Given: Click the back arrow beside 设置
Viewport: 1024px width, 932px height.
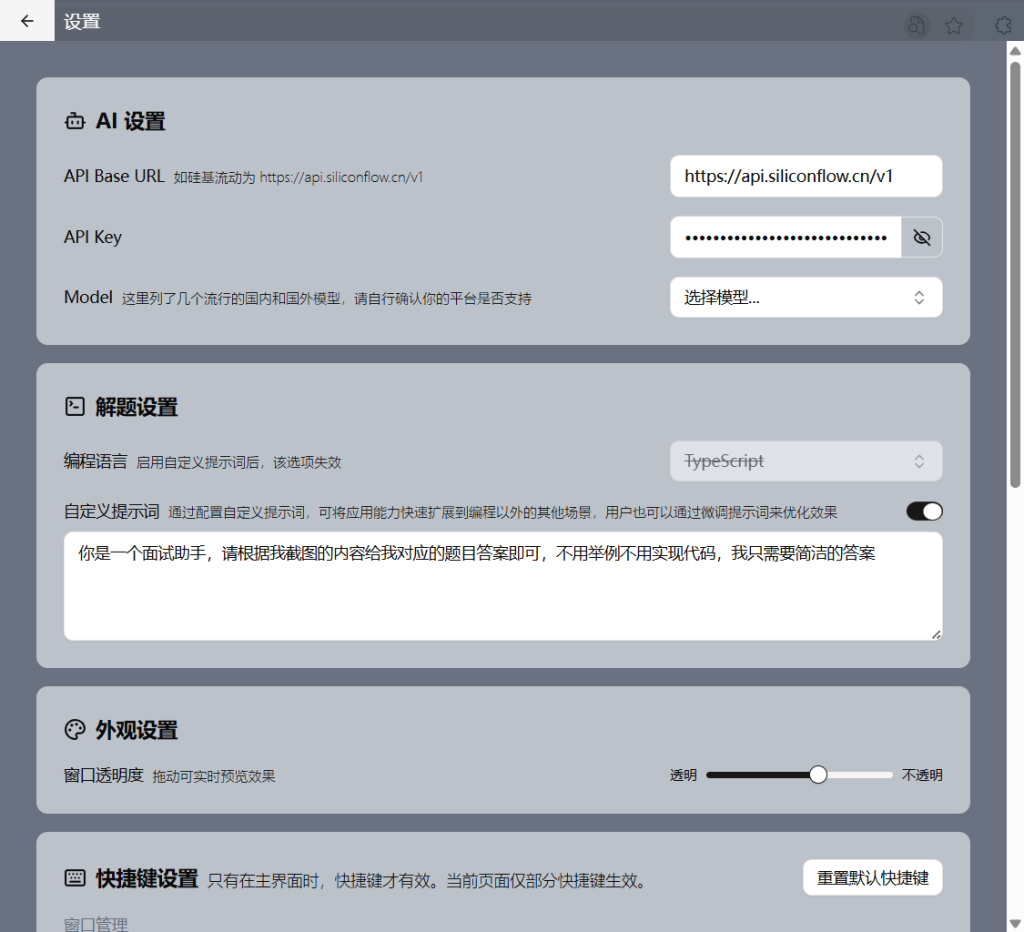Looking at the screenshot, I should coord(26,20).
